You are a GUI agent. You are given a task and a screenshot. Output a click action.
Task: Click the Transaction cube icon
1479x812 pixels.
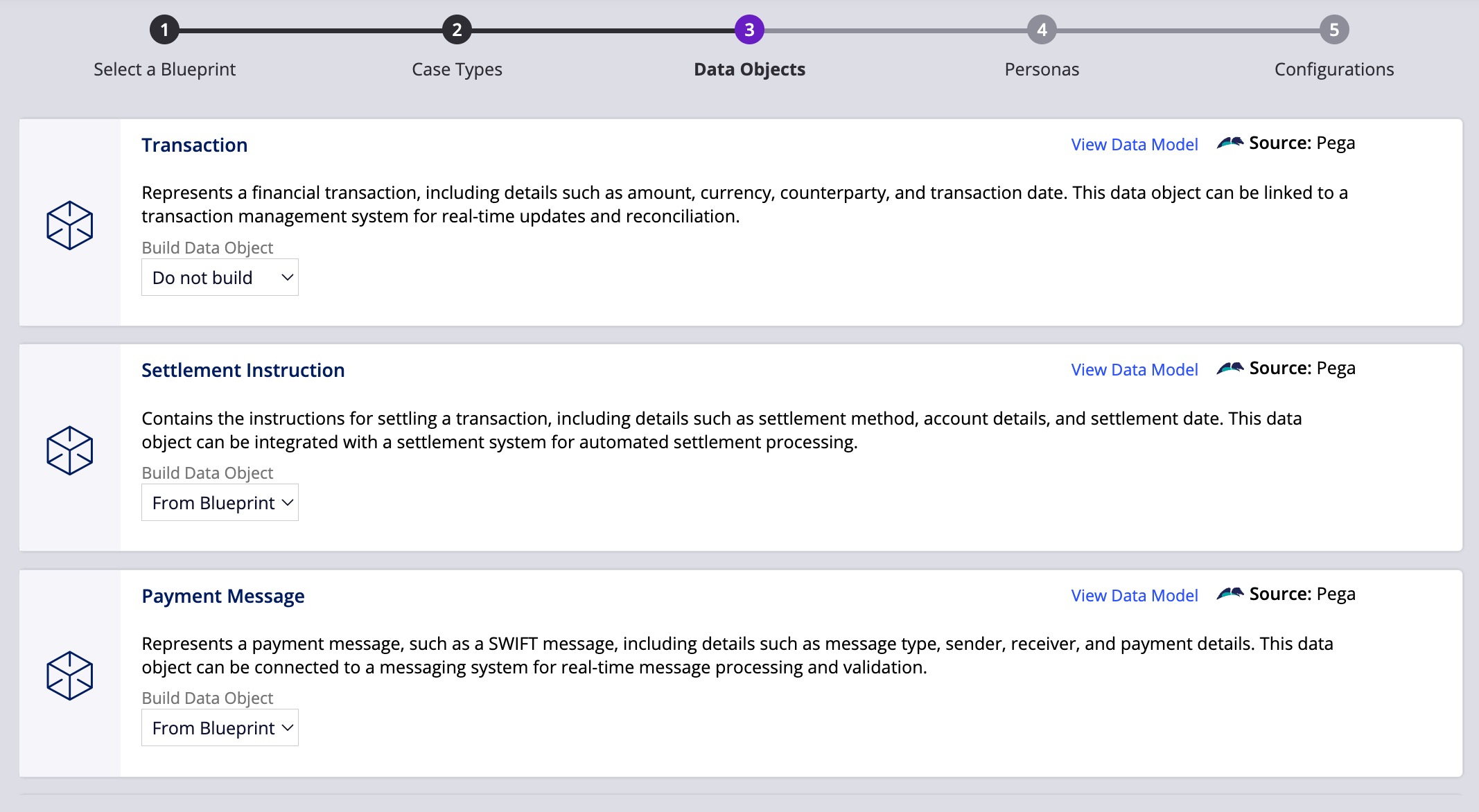69,225
